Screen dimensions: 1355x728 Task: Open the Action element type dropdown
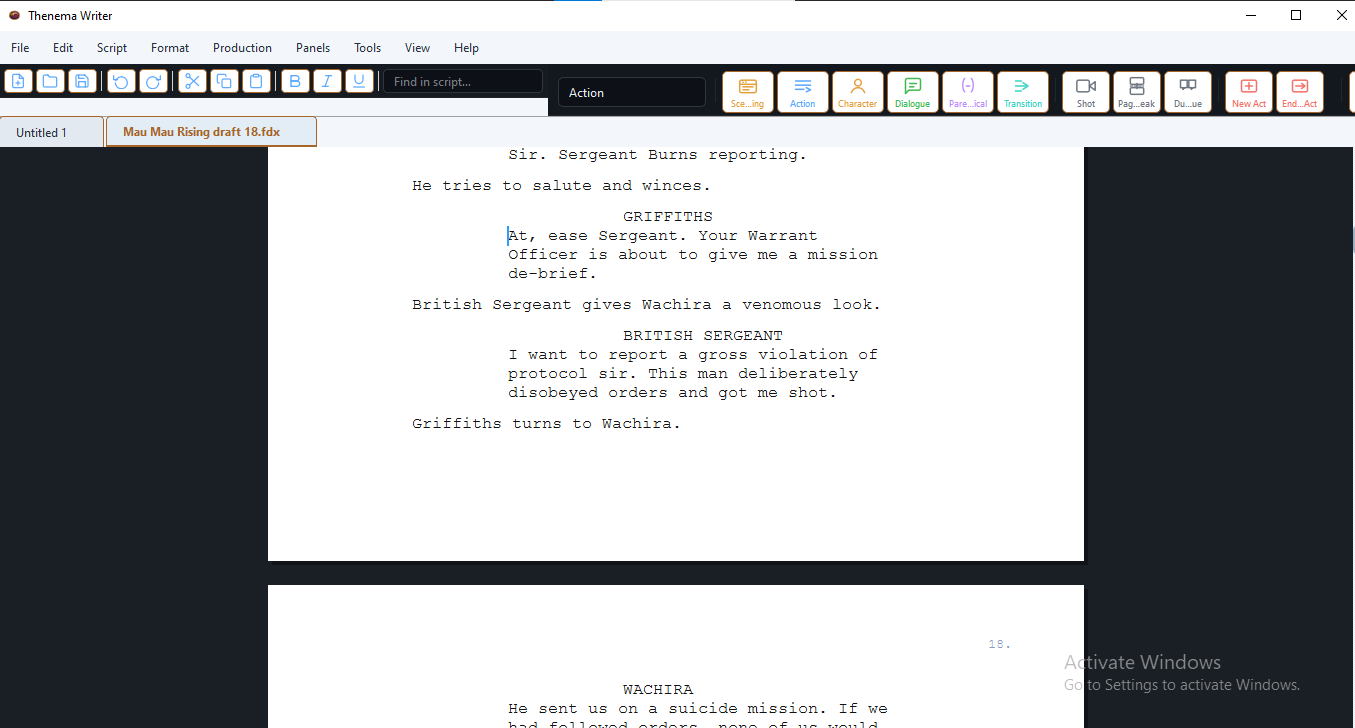tap(632, 93)
